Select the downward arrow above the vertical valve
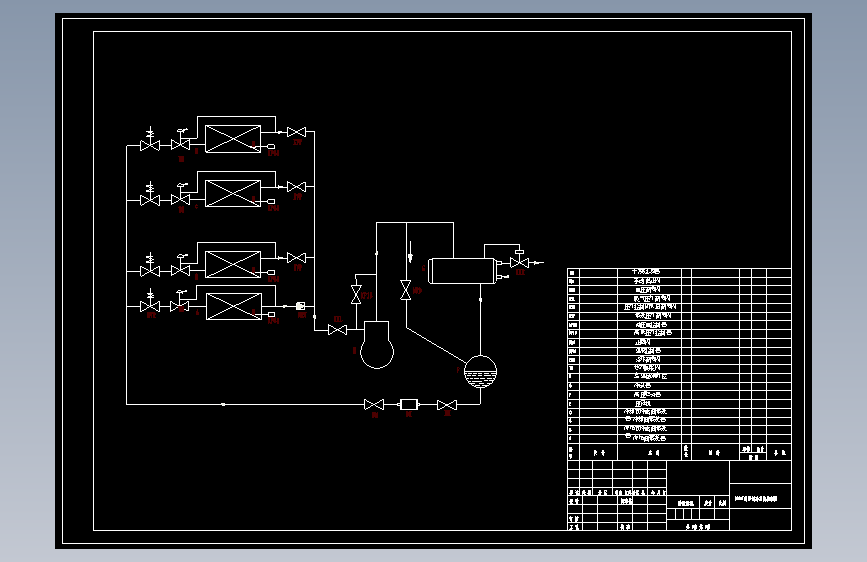 pyautogui.click(x=410, y=252)
